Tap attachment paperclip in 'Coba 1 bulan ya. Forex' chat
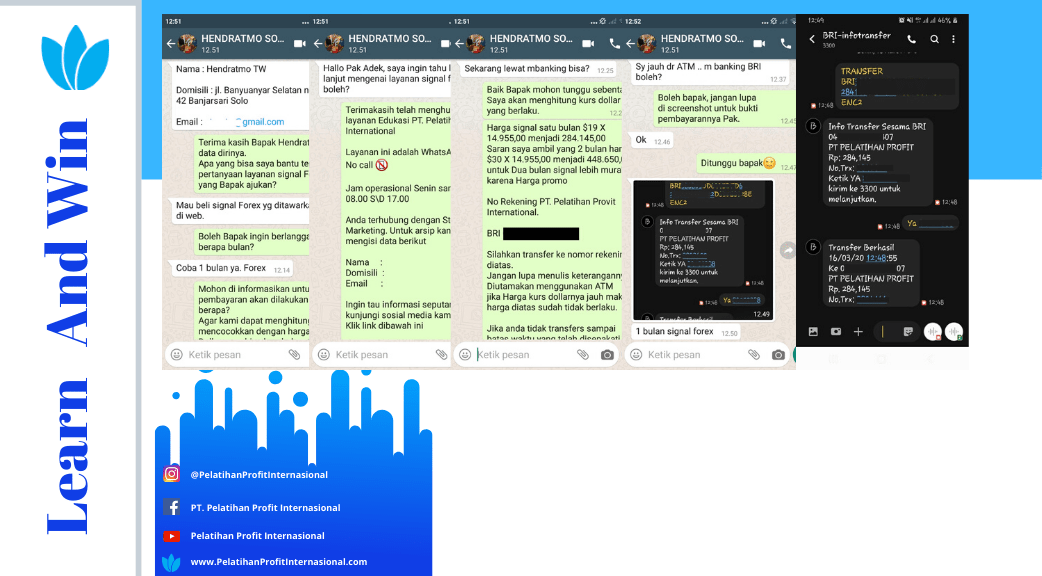 [294, 355]
